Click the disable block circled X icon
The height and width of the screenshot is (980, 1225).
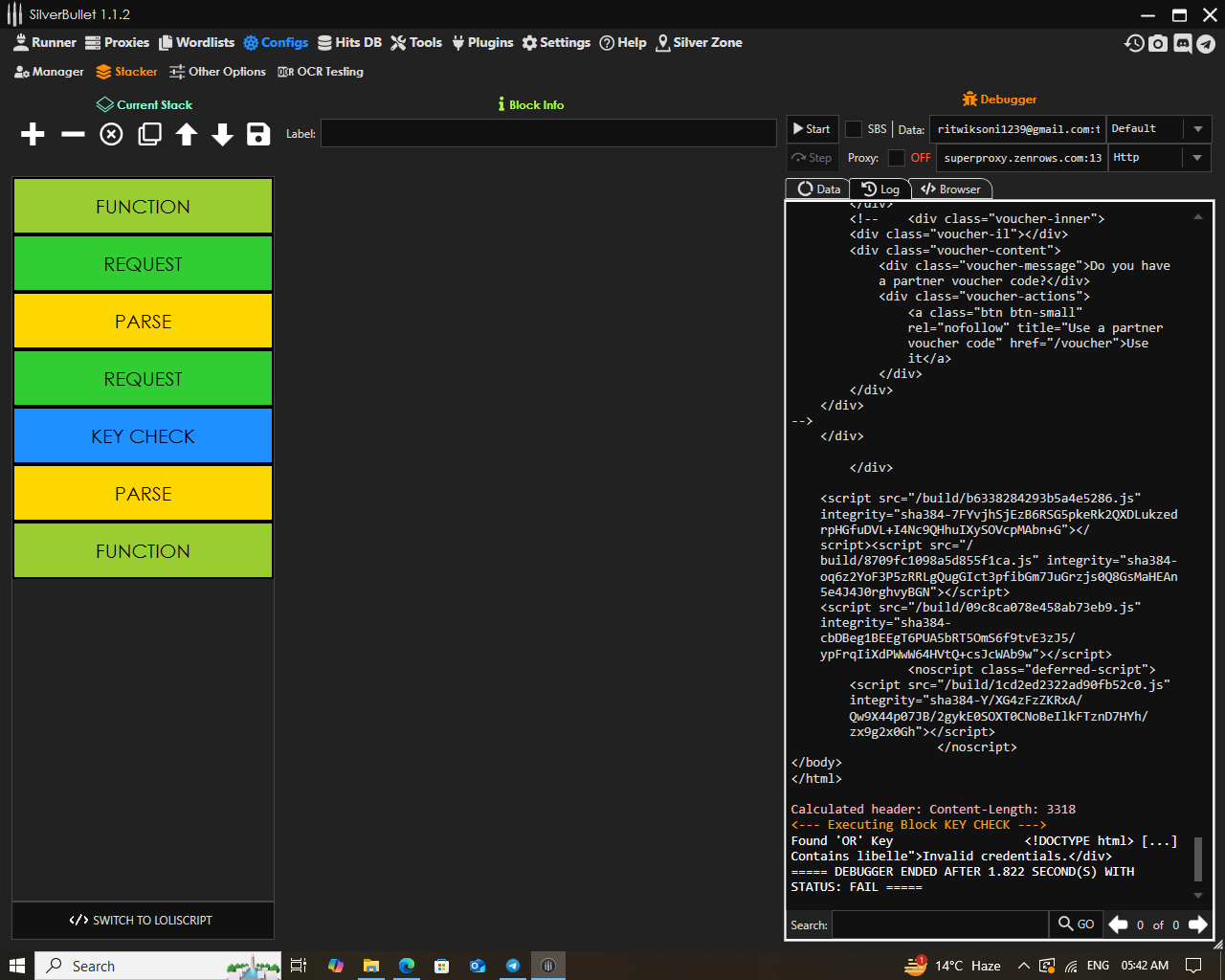112,134
